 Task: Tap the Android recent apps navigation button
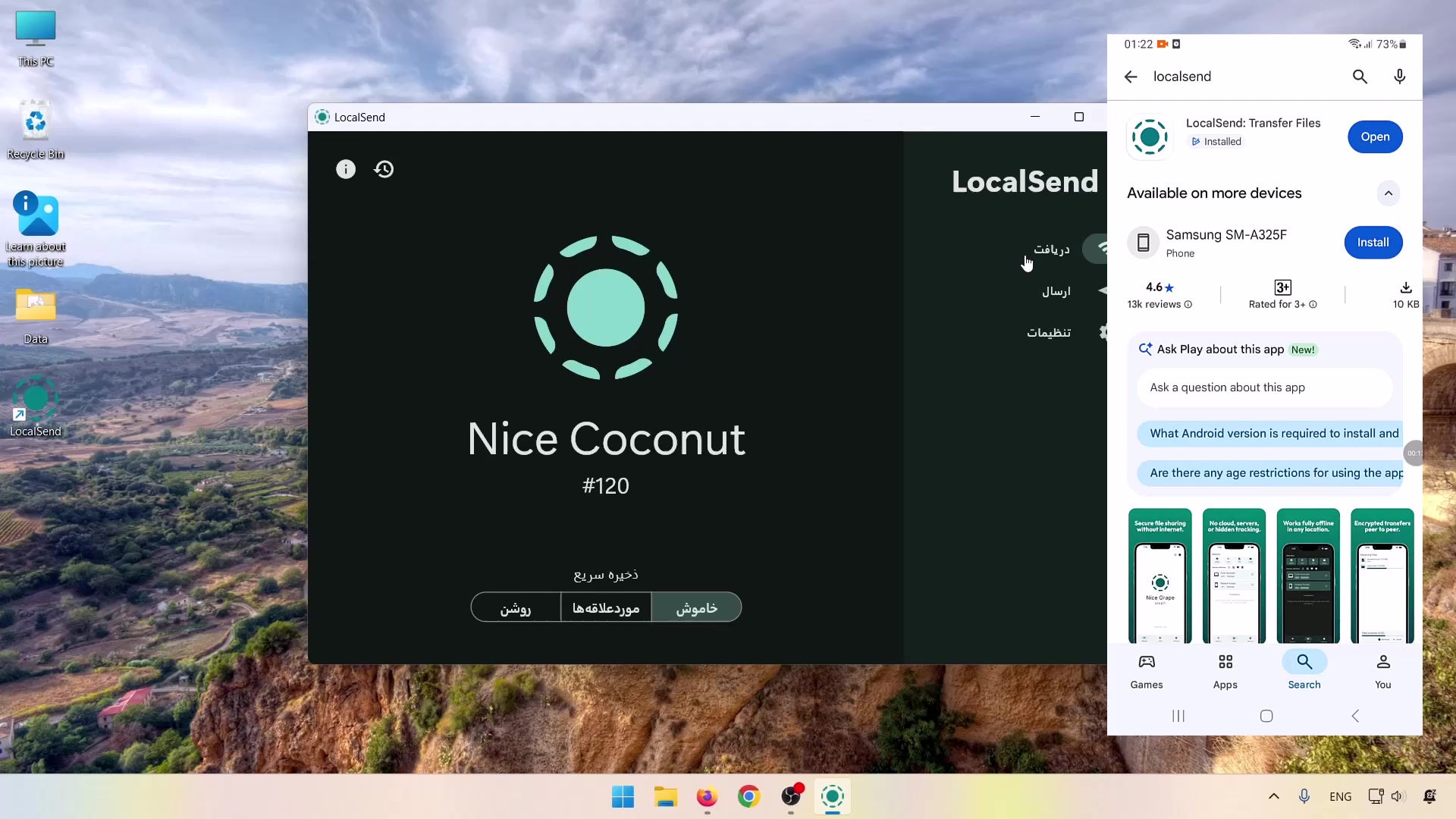[1178, 716]
